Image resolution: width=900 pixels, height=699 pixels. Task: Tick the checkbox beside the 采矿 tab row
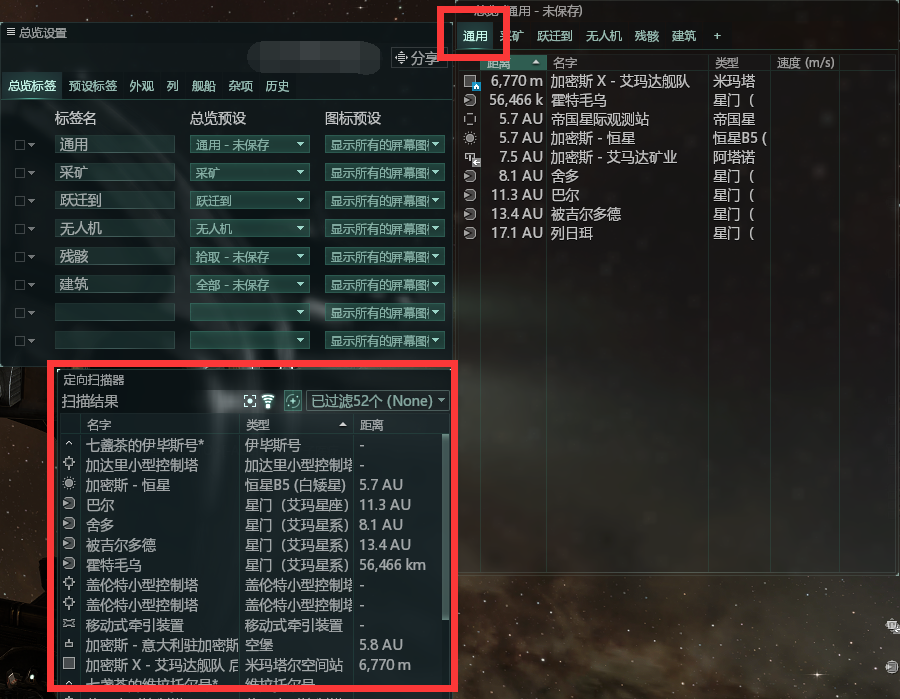pyautogui.click(x=20, y=173)
